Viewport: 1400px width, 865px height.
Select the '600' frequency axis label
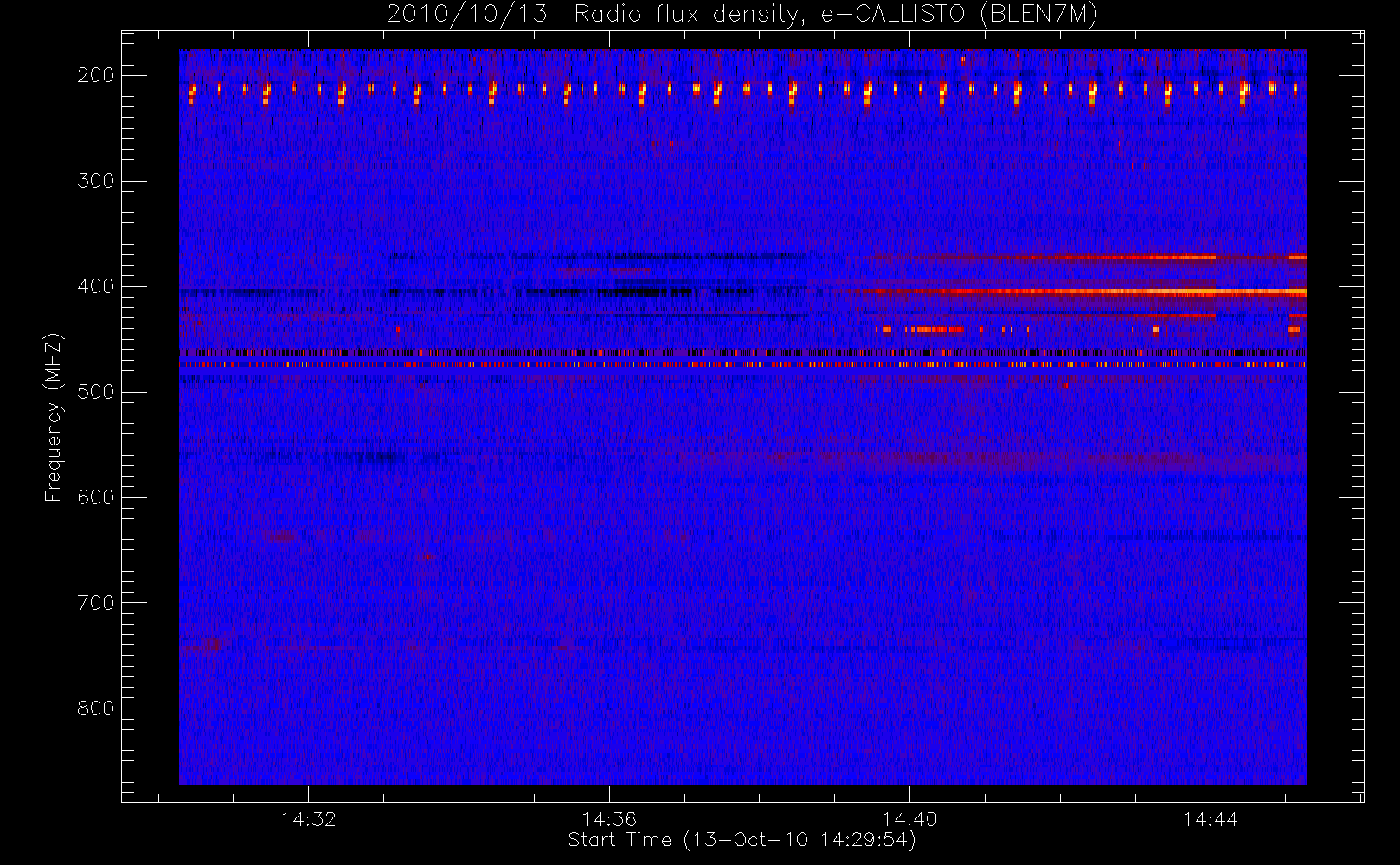(x=96, y=497)
